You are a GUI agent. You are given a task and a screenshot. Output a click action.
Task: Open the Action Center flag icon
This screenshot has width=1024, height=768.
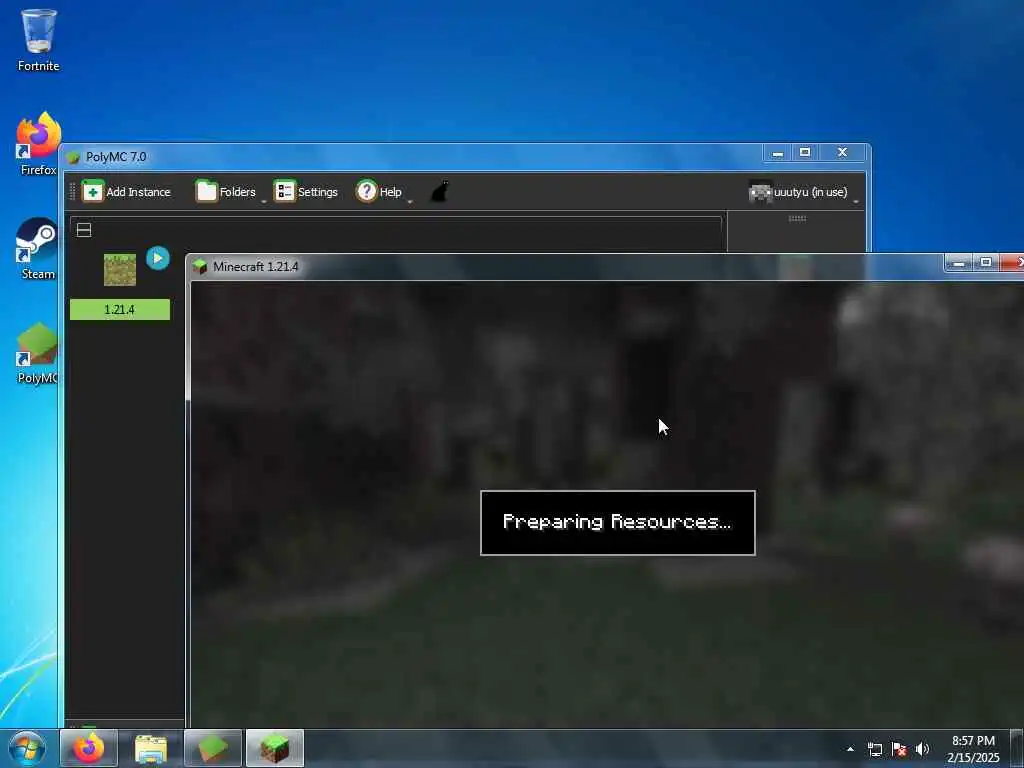coord(899,749)
